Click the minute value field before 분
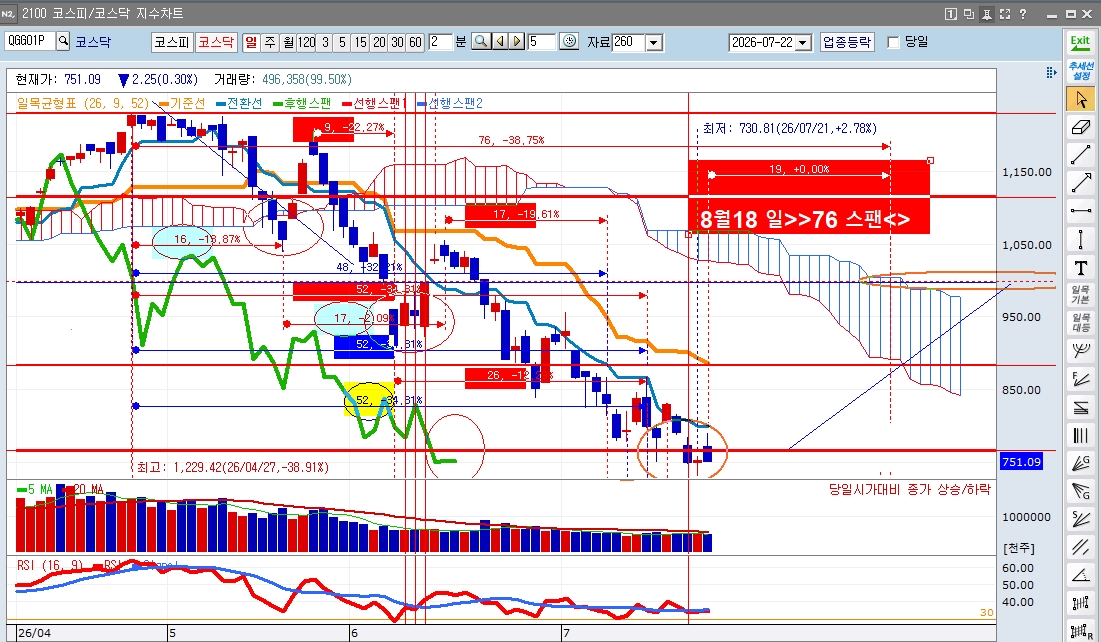Image resolution: width=1101 pixels, height=642 pixels. pyautogui.click(x=440, y=41)
